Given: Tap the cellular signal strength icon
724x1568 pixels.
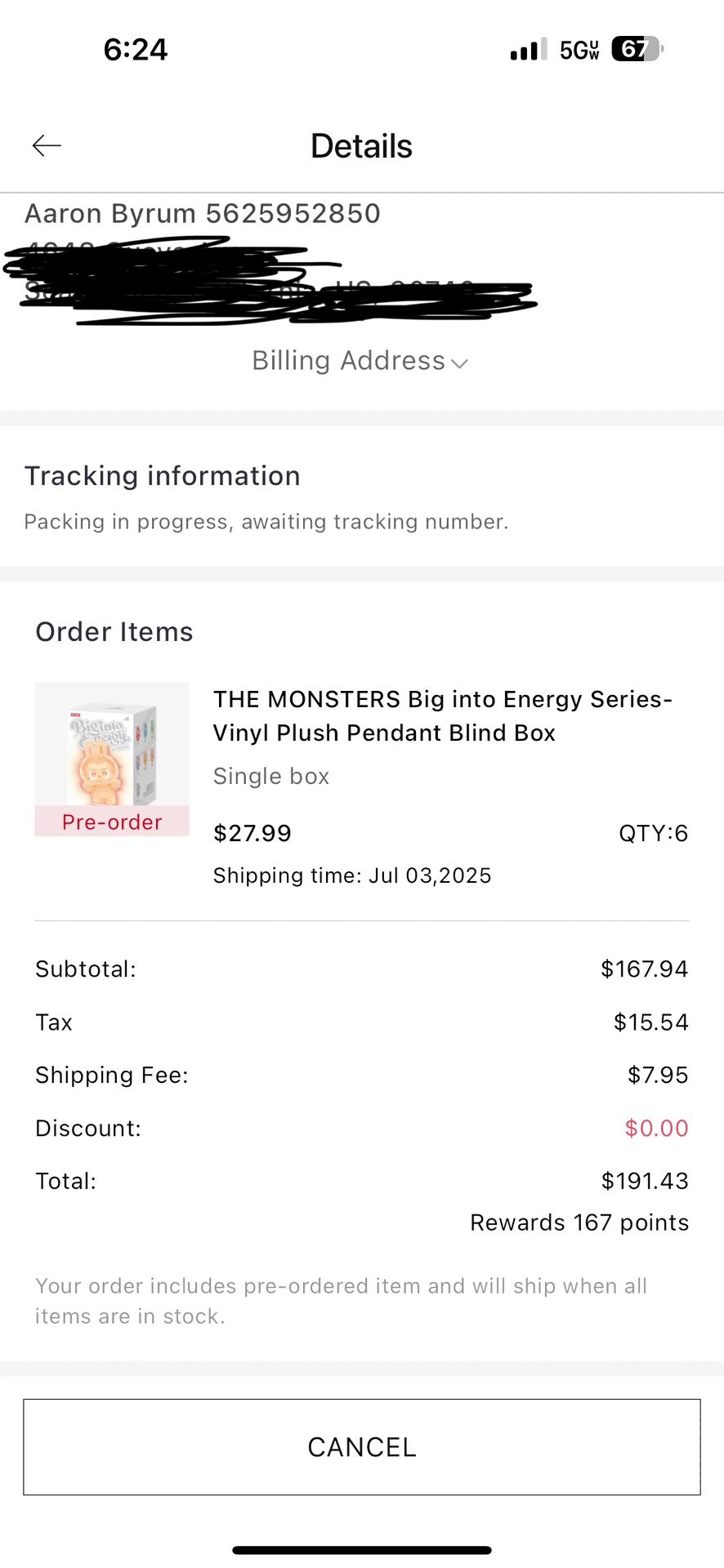Looking at the screenshot, I should 529,49.
